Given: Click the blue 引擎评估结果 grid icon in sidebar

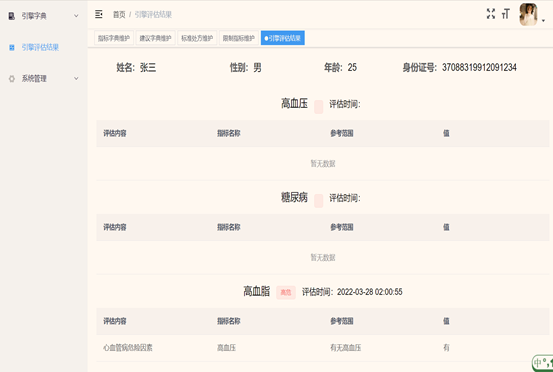Looking at the screenshot, I should click(x=12, y=47).
